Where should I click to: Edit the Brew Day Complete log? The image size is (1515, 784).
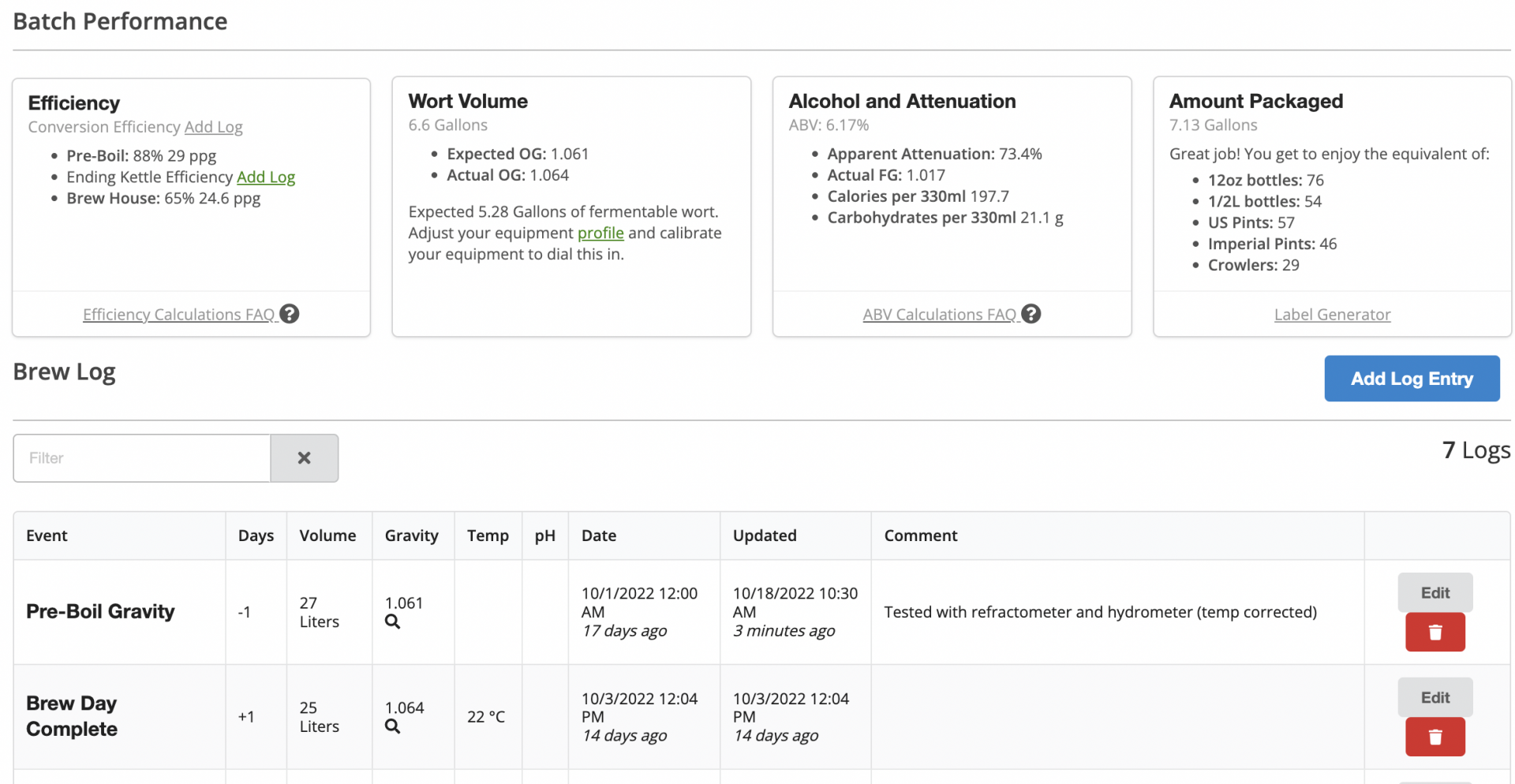tap(1434, 698)
